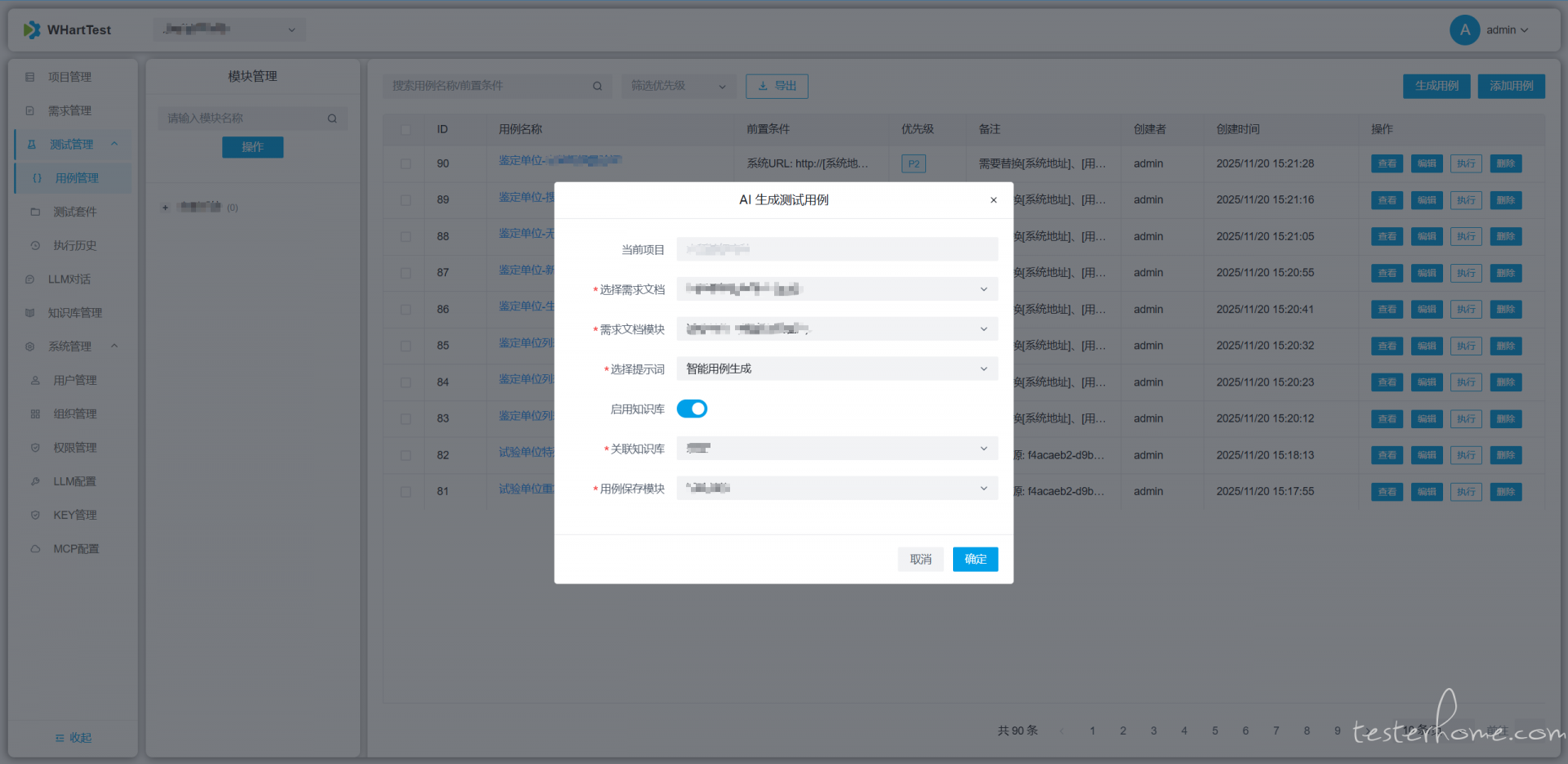Viewport: 1568px width, 764px height.
Task: Click the admin avatar icon
Action: click(1463, 30)
